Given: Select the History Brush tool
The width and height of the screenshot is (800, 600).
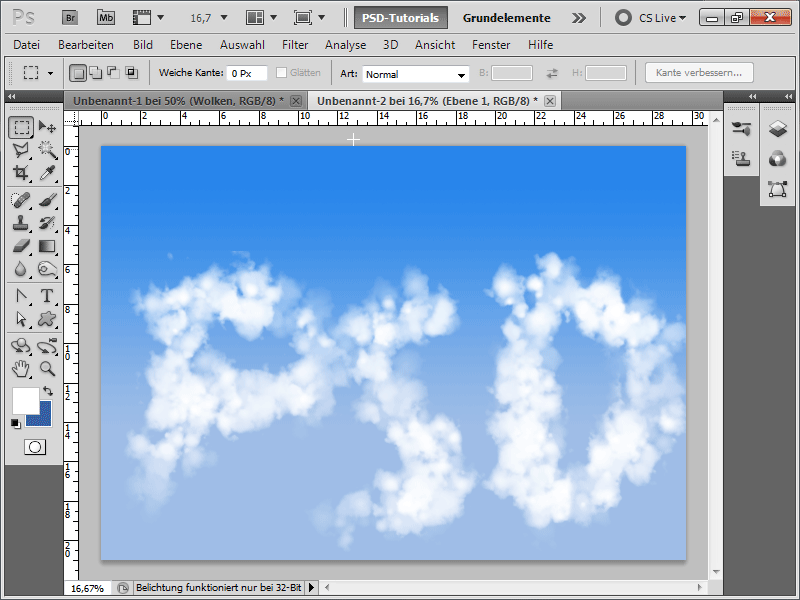Looking at the screenshot, I should pyautogui.click(x=47, y=223).
